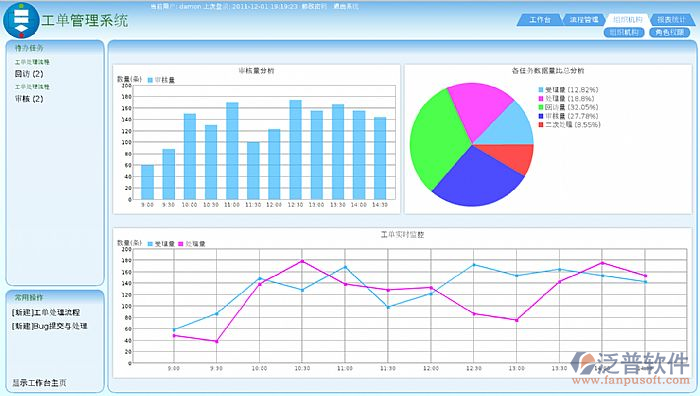The image size is (700, 396).
Task: Open the 审核 (2) pending task
Action: click(29, 99)
